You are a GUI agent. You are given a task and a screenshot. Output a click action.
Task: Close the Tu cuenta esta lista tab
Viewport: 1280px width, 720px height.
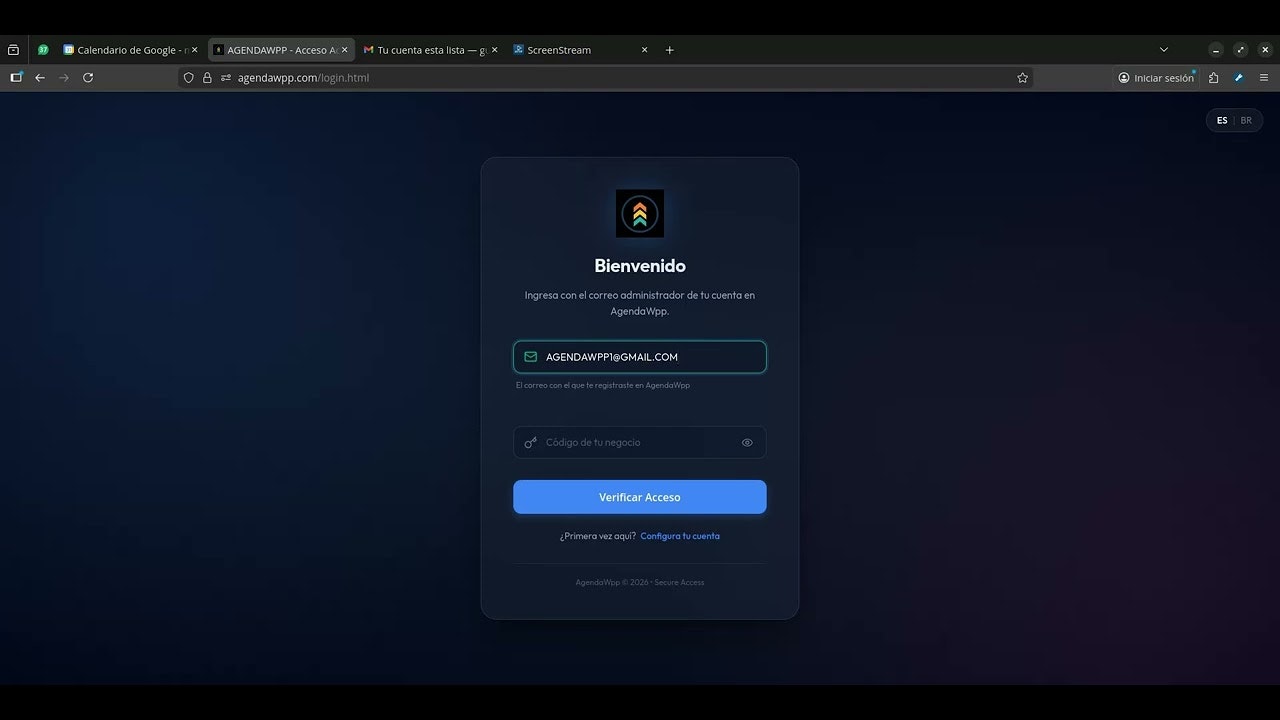pyautogui.click(x=494, y=50)
